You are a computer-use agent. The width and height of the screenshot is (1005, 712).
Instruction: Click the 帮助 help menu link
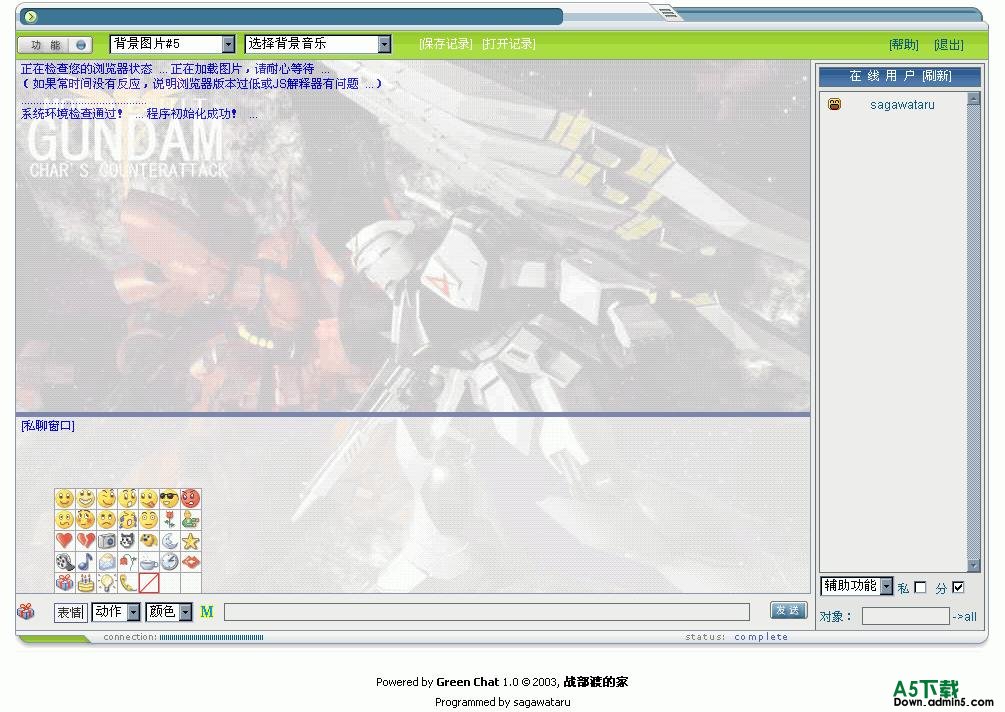tap(903, 45)
